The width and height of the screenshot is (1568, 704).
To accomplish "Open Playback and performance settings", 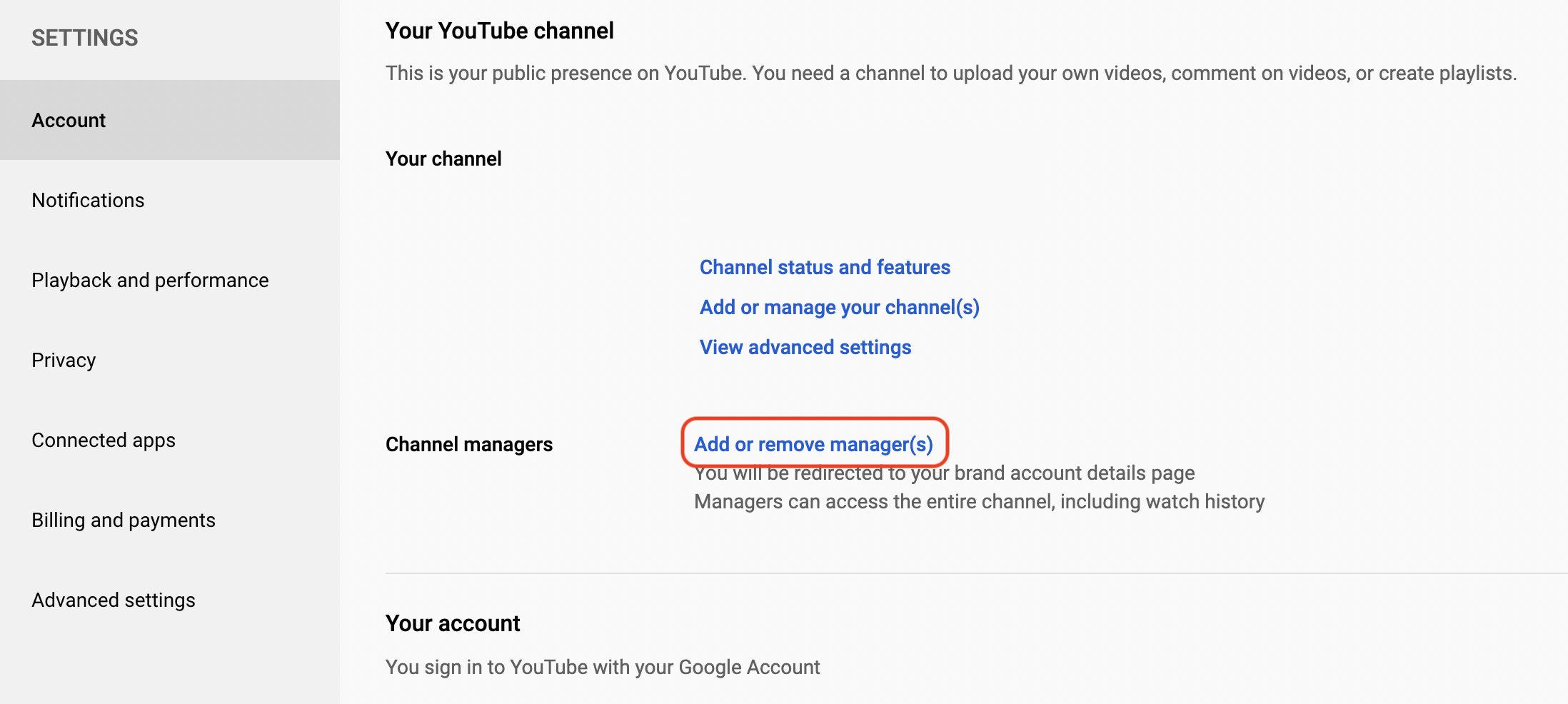I will point(169,280).
